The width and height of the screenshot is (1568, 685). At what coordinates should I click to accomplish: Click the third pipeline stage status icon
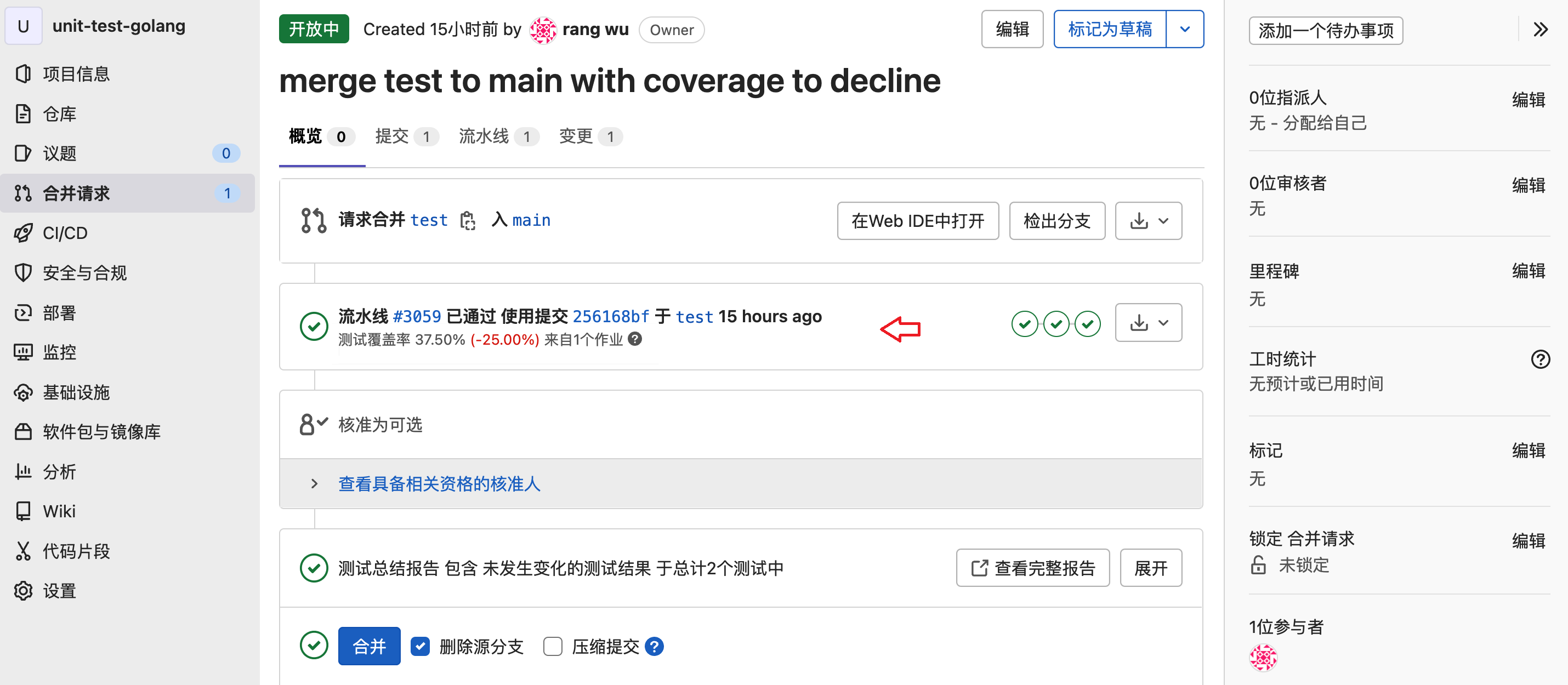tap(1087, 324)
